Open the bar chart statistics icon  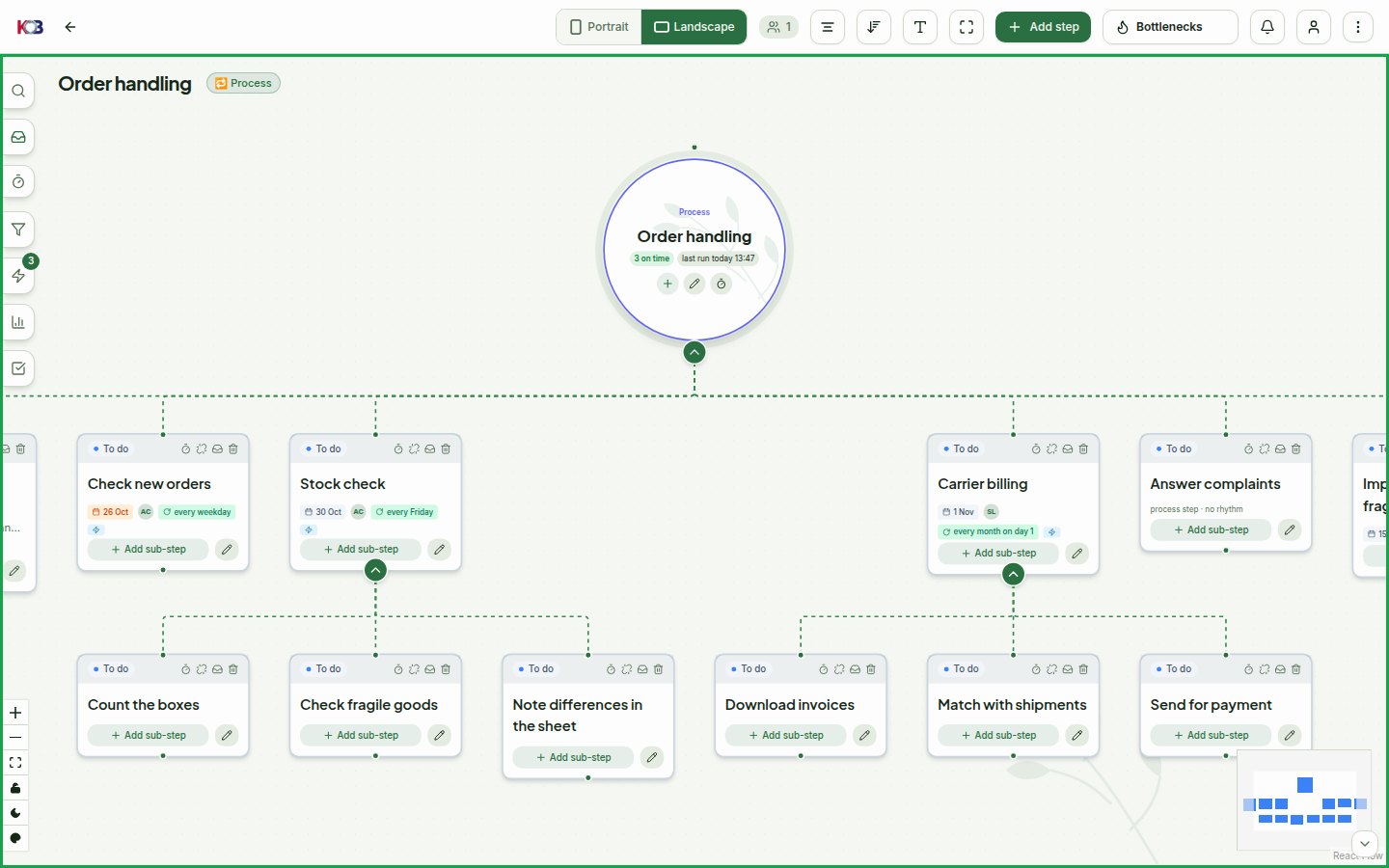pyautogui.click(x=18, y=322)
